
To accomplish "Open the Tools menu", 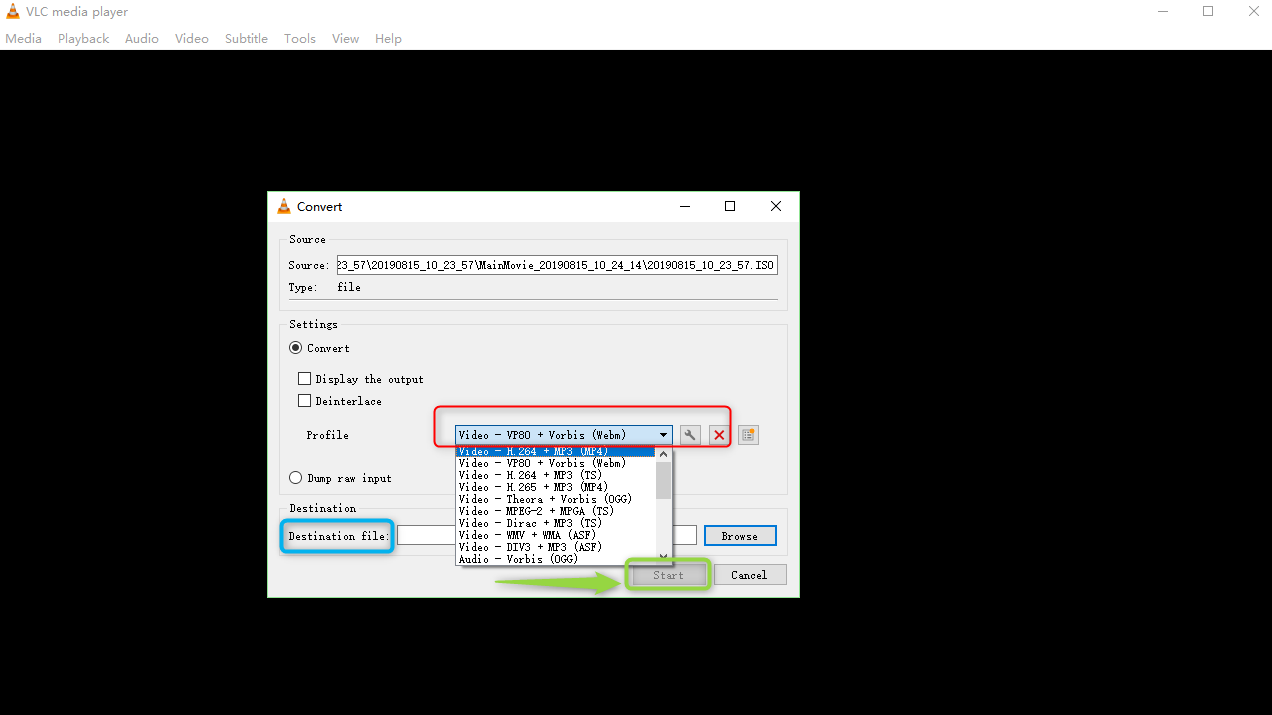I will pyautogui.click(x=300, y=38).
